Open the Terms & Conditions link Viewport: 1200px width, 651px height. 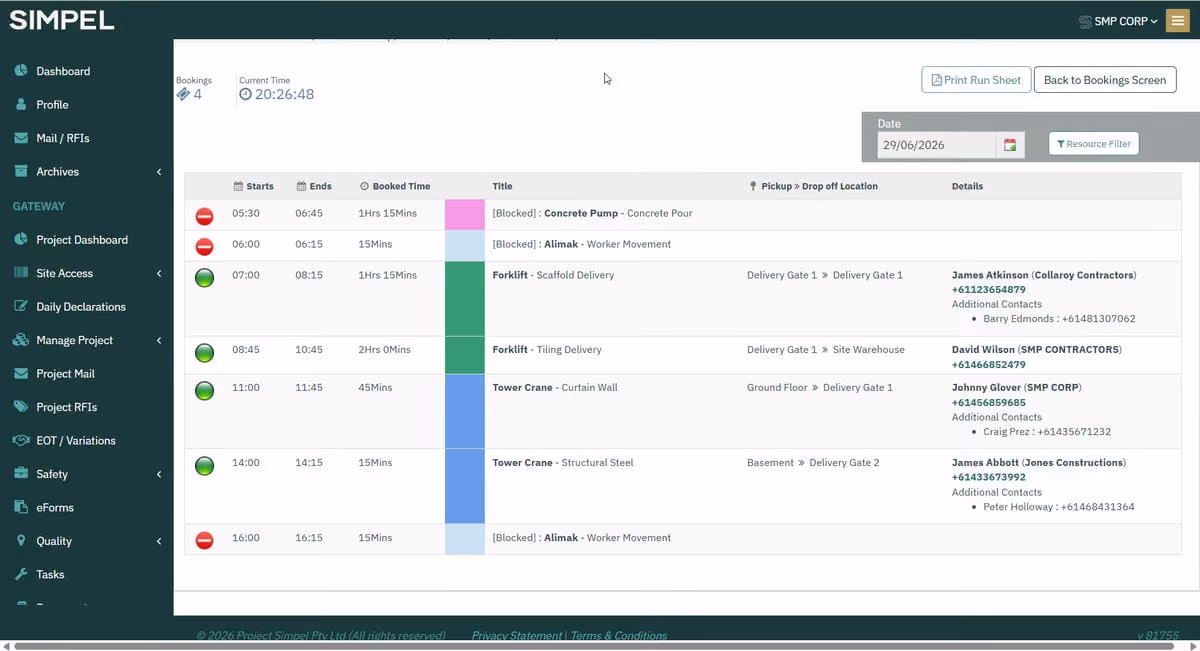[619, 635]
